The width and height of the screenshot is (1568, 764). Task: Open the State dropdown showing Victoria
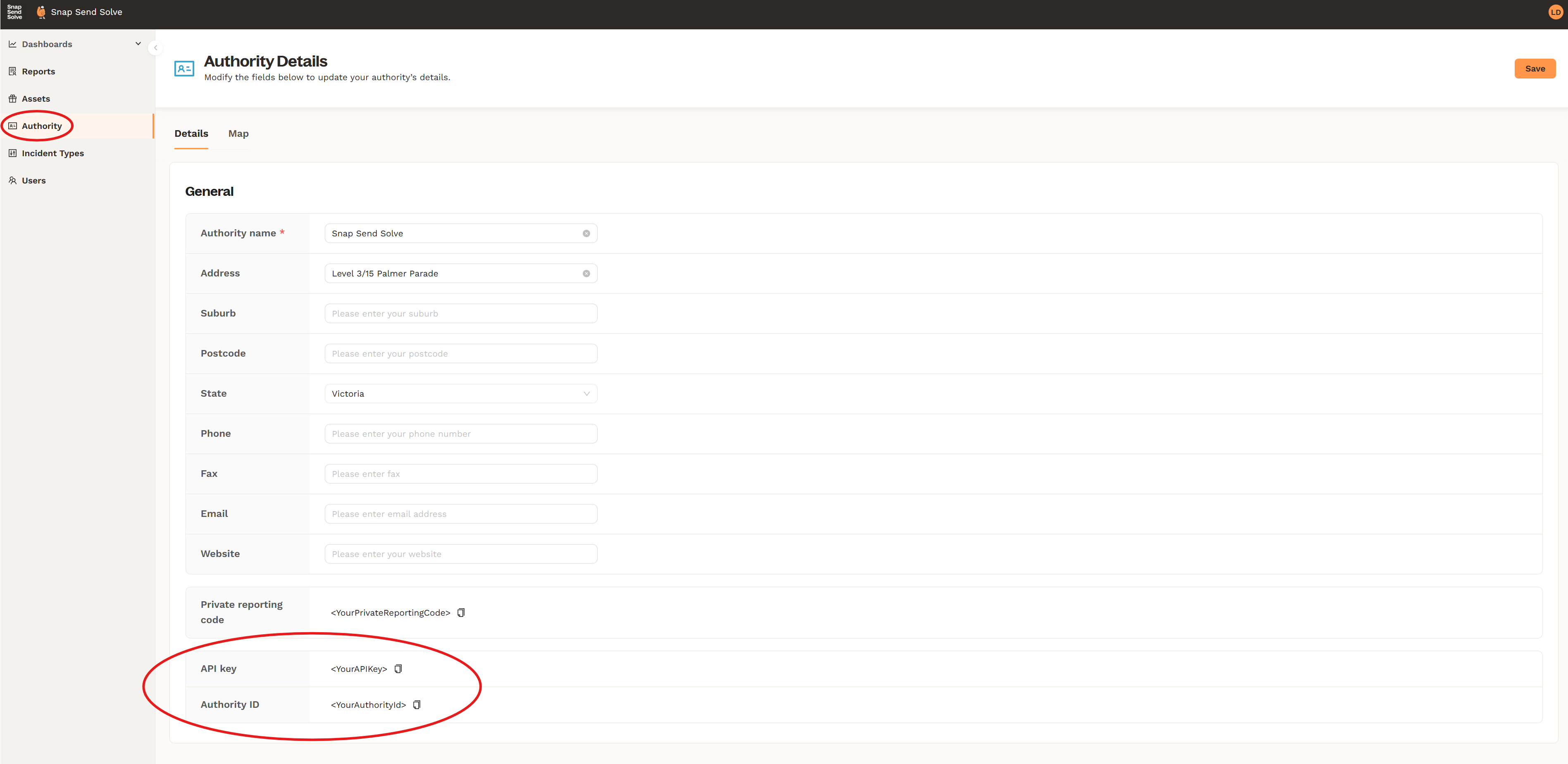coord(460,394)
